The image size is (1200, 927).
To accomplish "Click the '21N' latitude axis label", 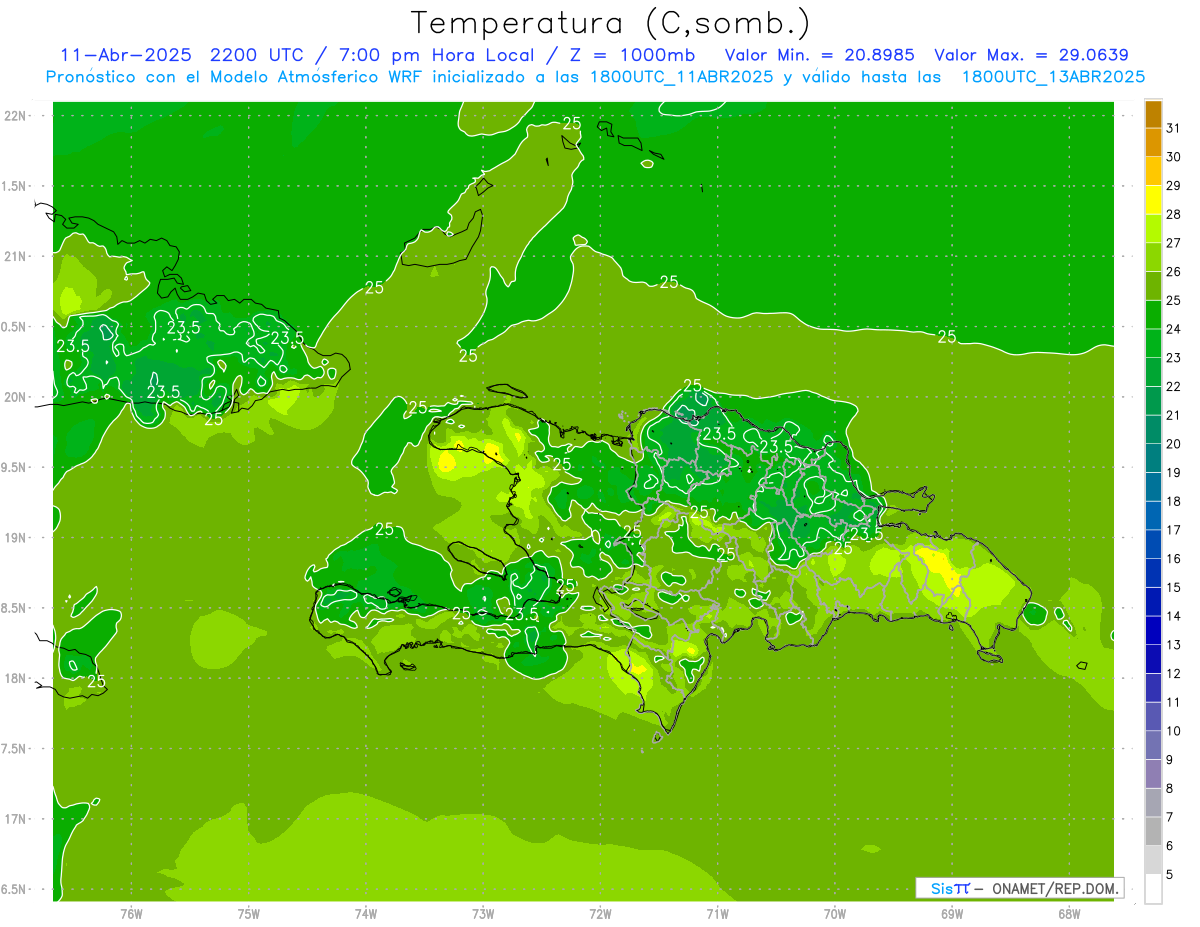I will [x=17, y=257].
